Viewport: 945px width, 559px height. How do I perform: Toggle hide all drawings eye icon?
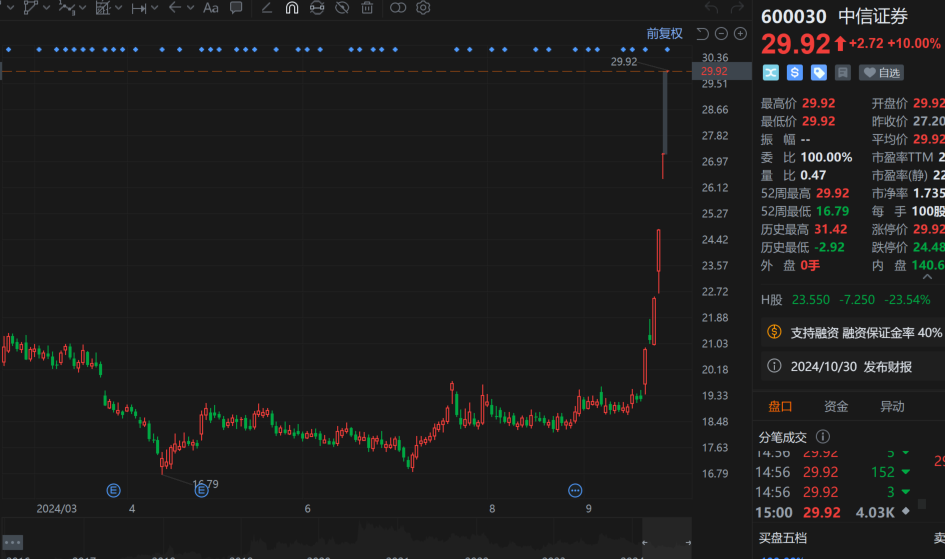[342, 8]
